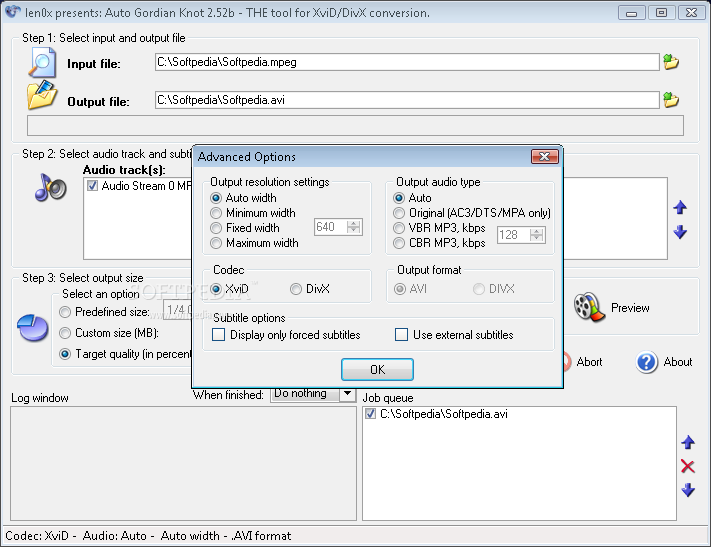The height and width of the screenshot is (547, 711).
Task: Move audio track up with blue arrow
Action: coord(680,208)
